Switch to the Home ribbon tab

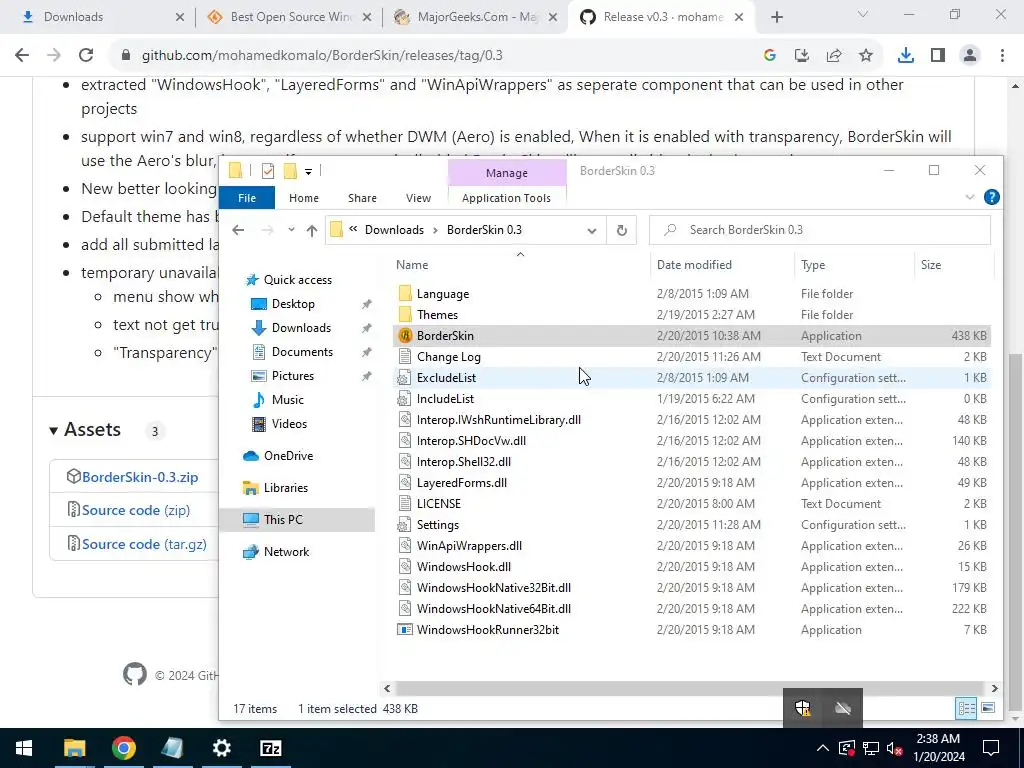click(x=304, y=198)
